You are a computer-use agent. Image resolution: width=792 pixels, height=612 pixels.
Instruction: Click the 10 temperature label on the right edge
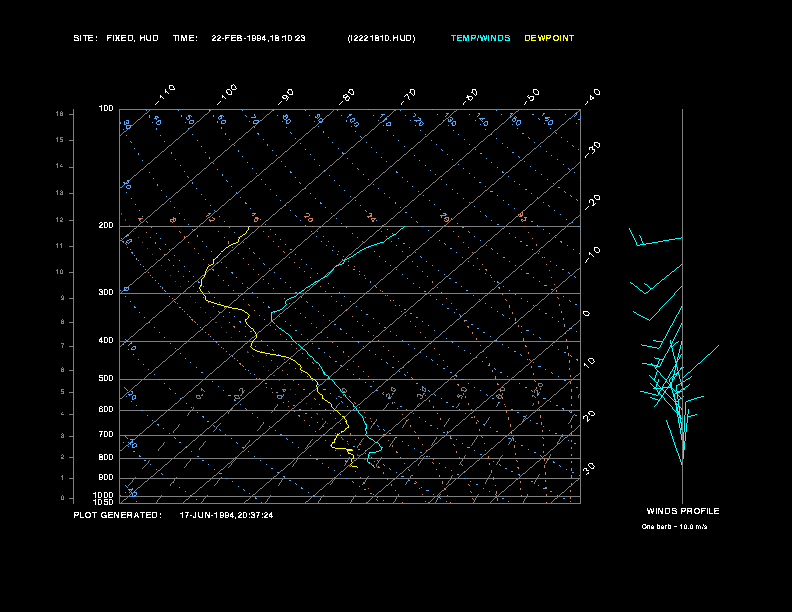[x=589, y=362]
